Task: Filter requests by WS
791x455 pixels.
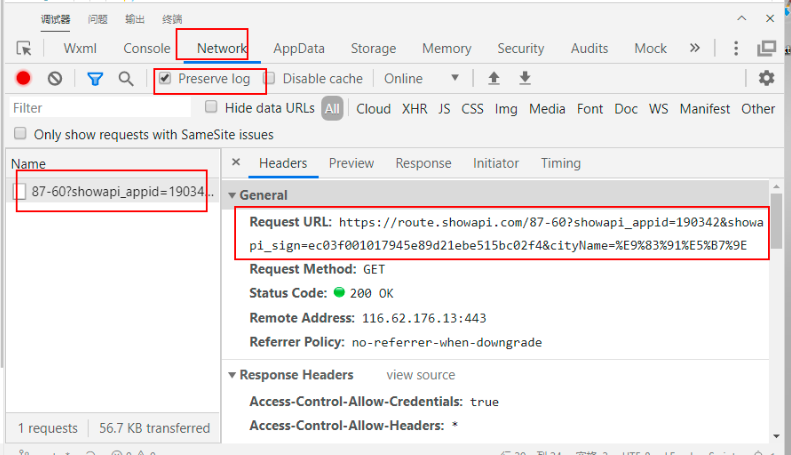Action: (x=658, y=109)
